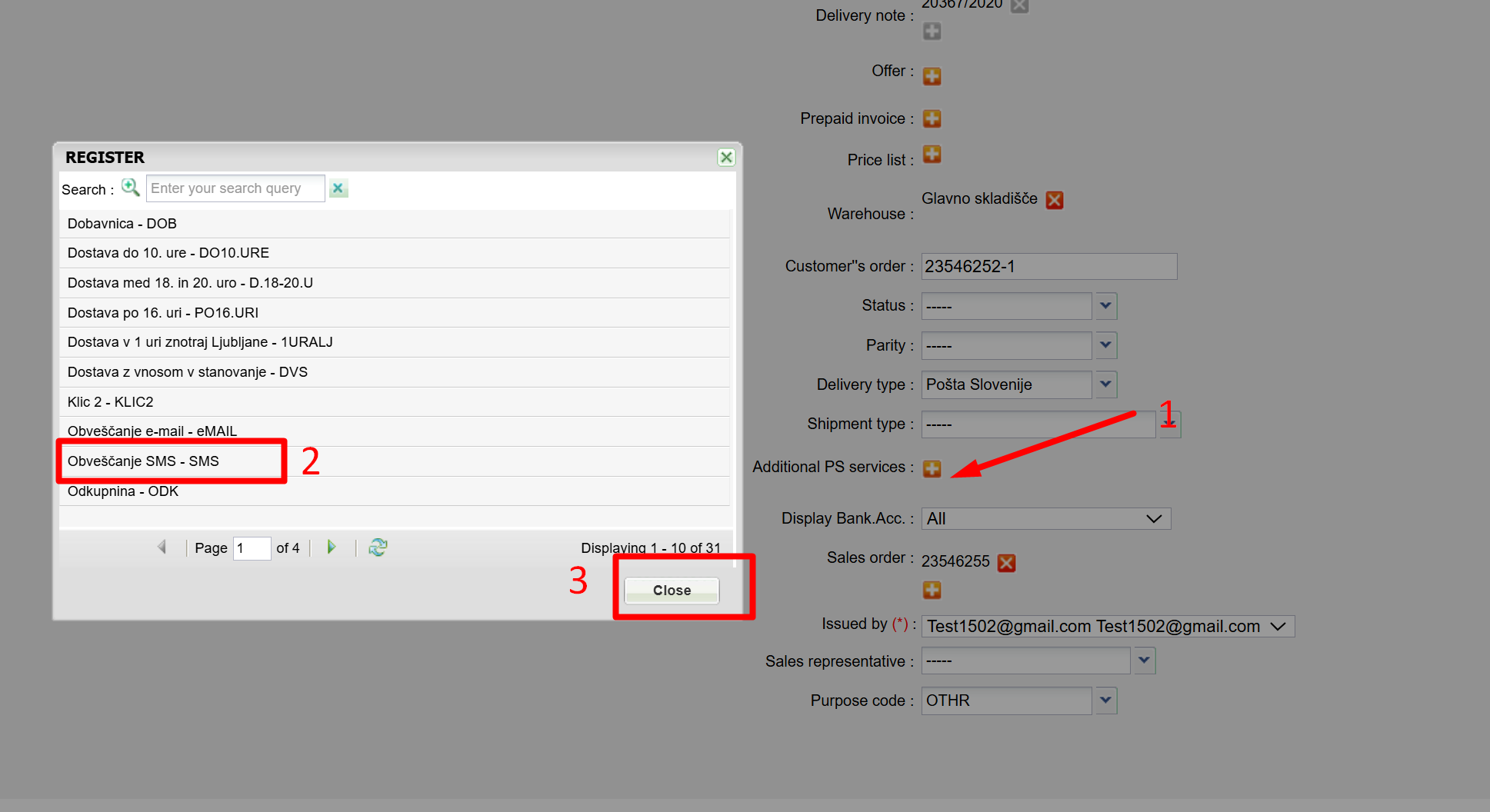Open the Status dropdown
1490x812 pixels.
point(1105,305)
